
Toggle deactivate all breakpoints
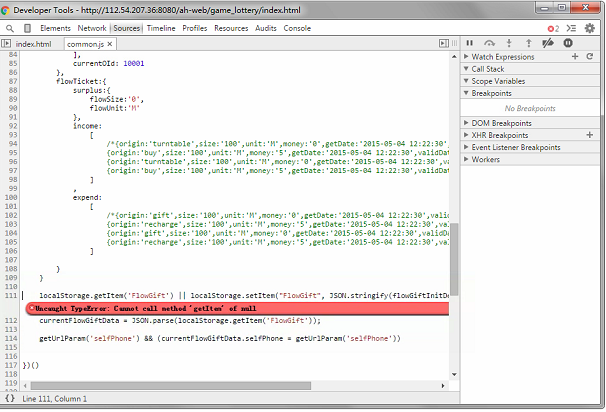click(549, 44)
